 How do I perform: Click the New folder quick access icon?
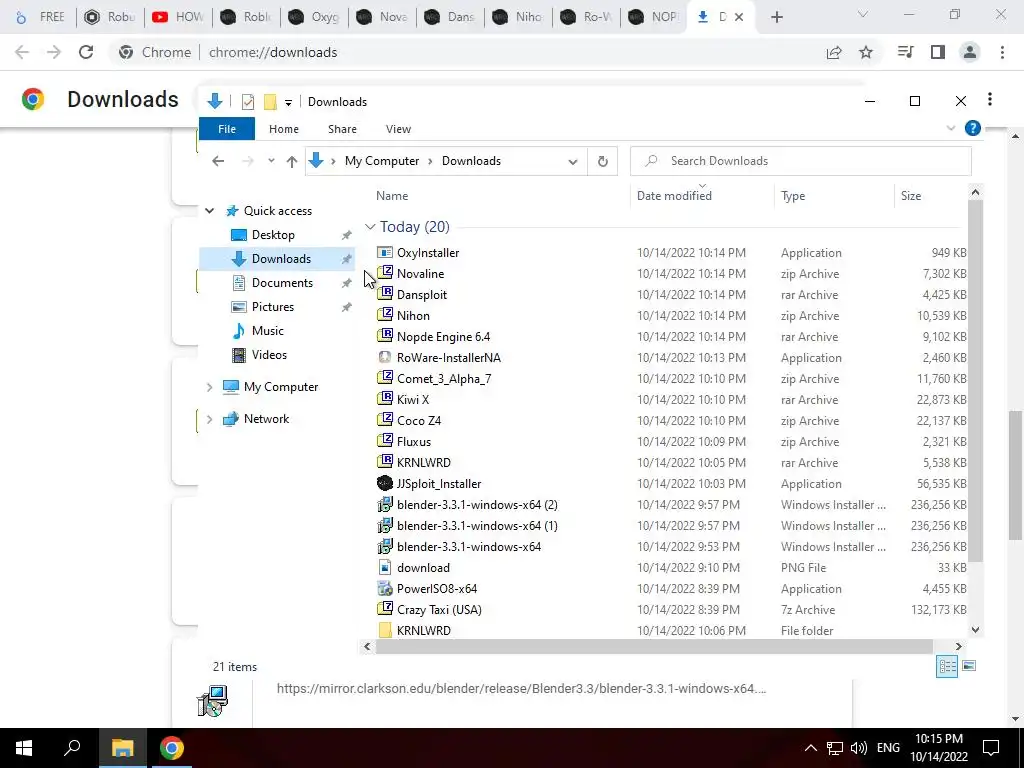(x=270, y=102)
